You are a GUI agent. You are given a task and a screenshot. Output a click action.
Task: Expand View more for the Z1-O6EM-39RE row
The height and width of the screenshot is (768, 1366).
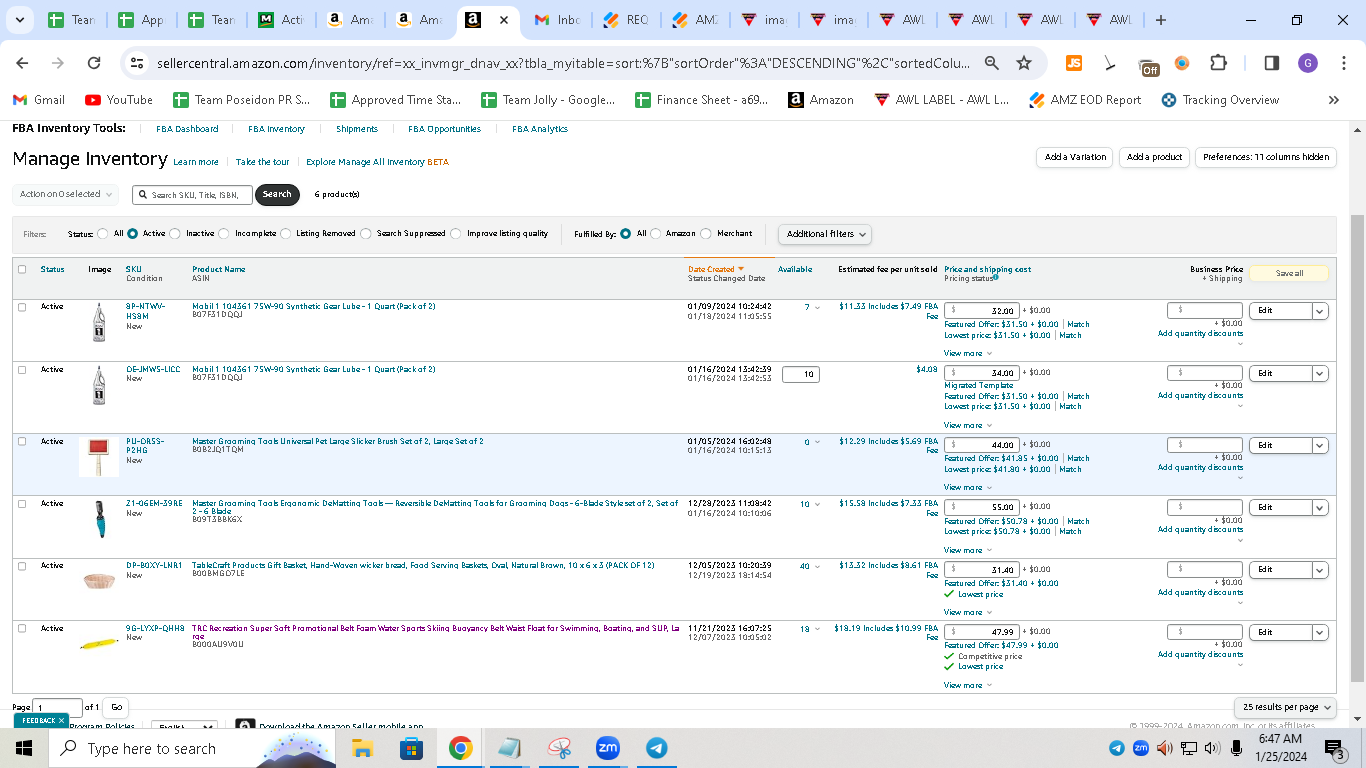coord(968,550)
